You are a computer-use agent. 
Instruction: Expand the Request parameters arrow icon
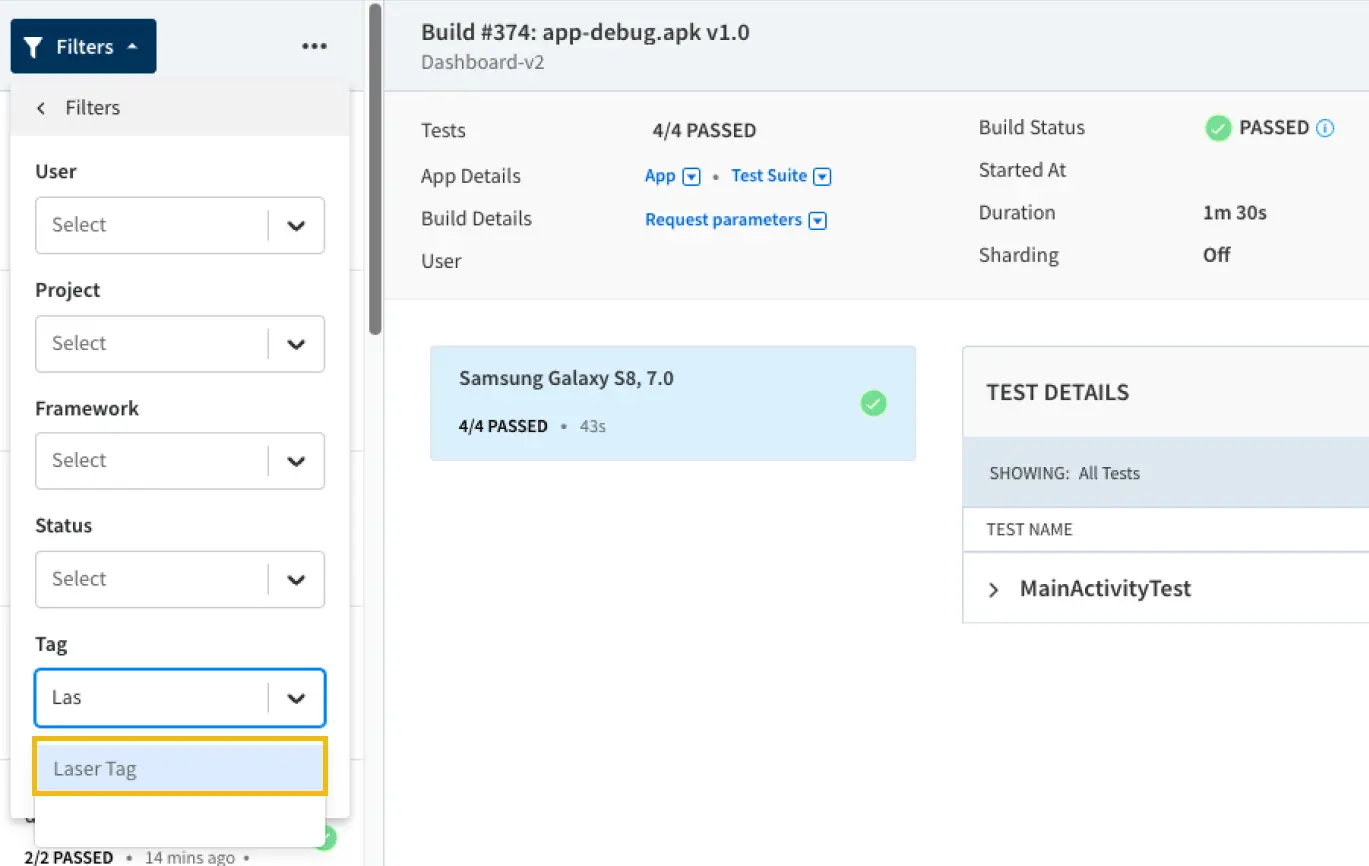[817, 221]
